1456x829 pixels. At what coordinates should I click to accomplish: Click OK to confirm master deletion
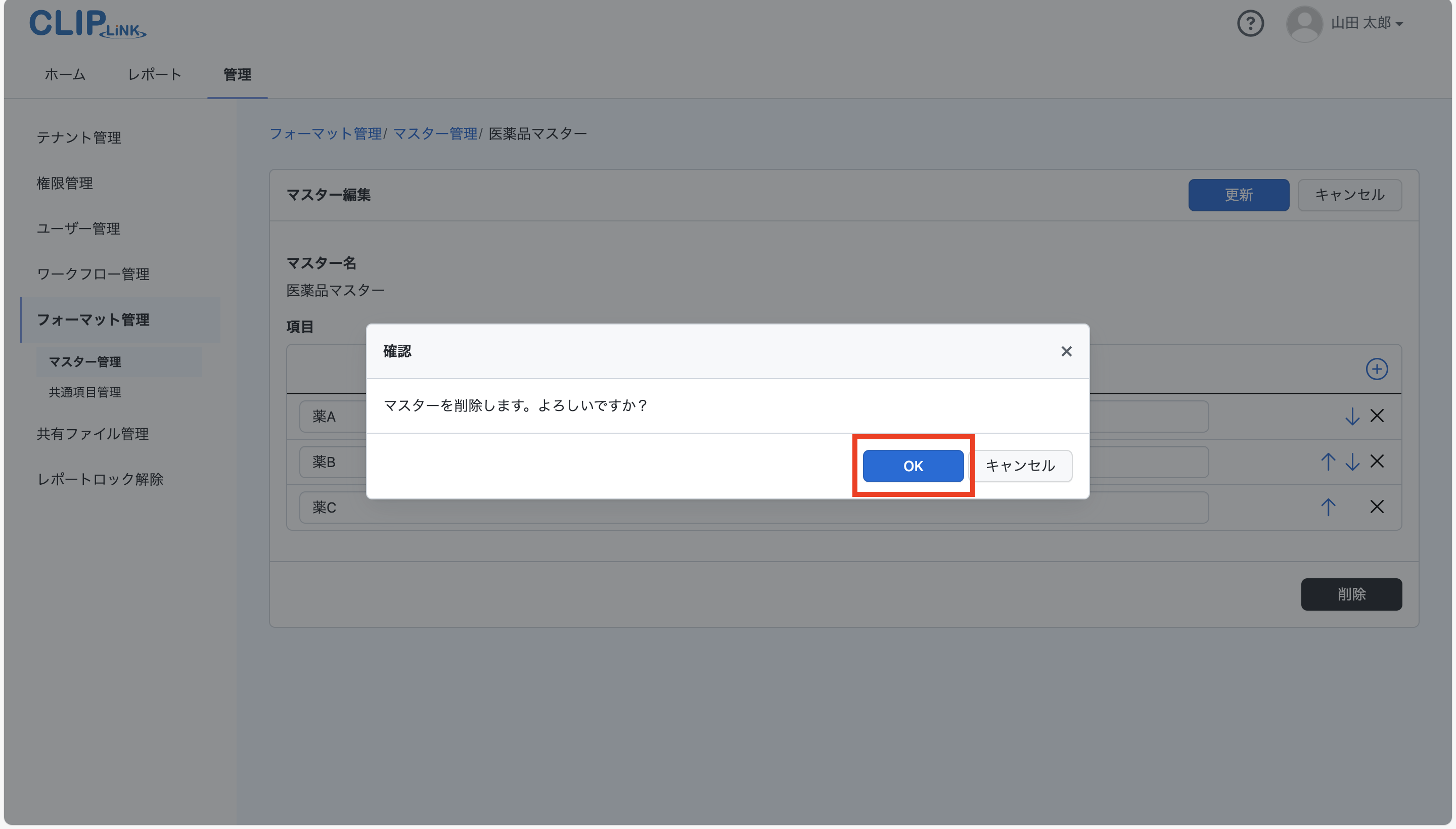(912, 465)
